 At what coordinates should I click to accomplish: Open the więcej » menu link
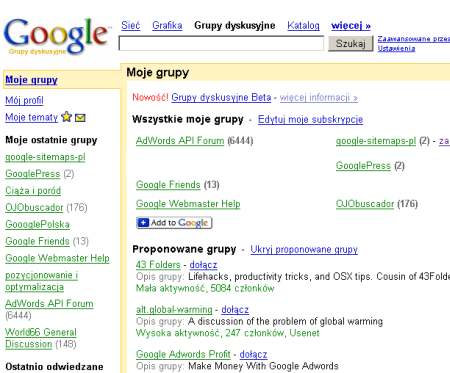pos(351,26)
